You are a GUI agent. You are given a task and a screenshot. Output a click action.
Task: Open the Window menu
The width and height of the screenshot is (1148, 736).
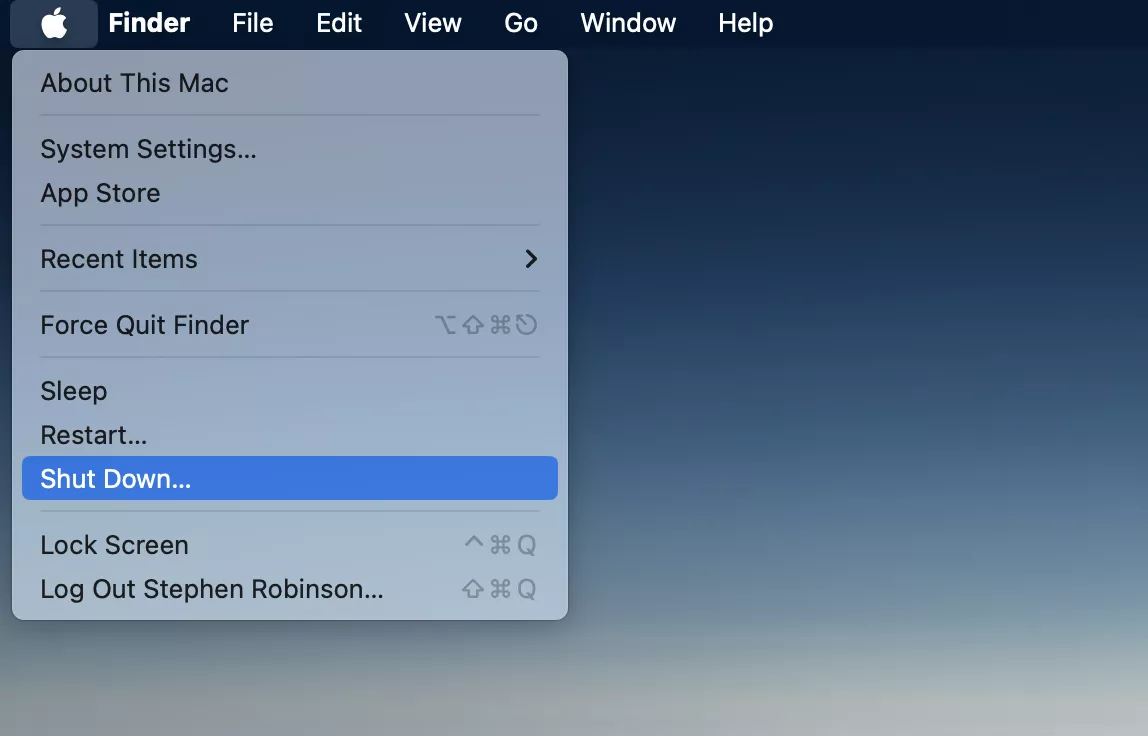628,23
